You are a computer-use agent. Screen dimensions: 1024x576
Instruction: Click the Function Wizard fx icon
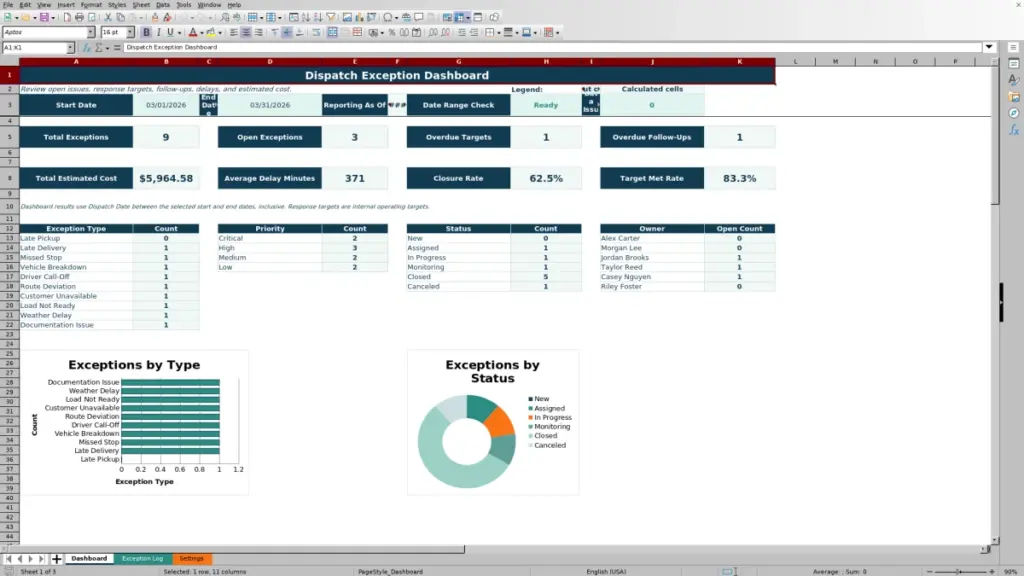pos(86,48)
